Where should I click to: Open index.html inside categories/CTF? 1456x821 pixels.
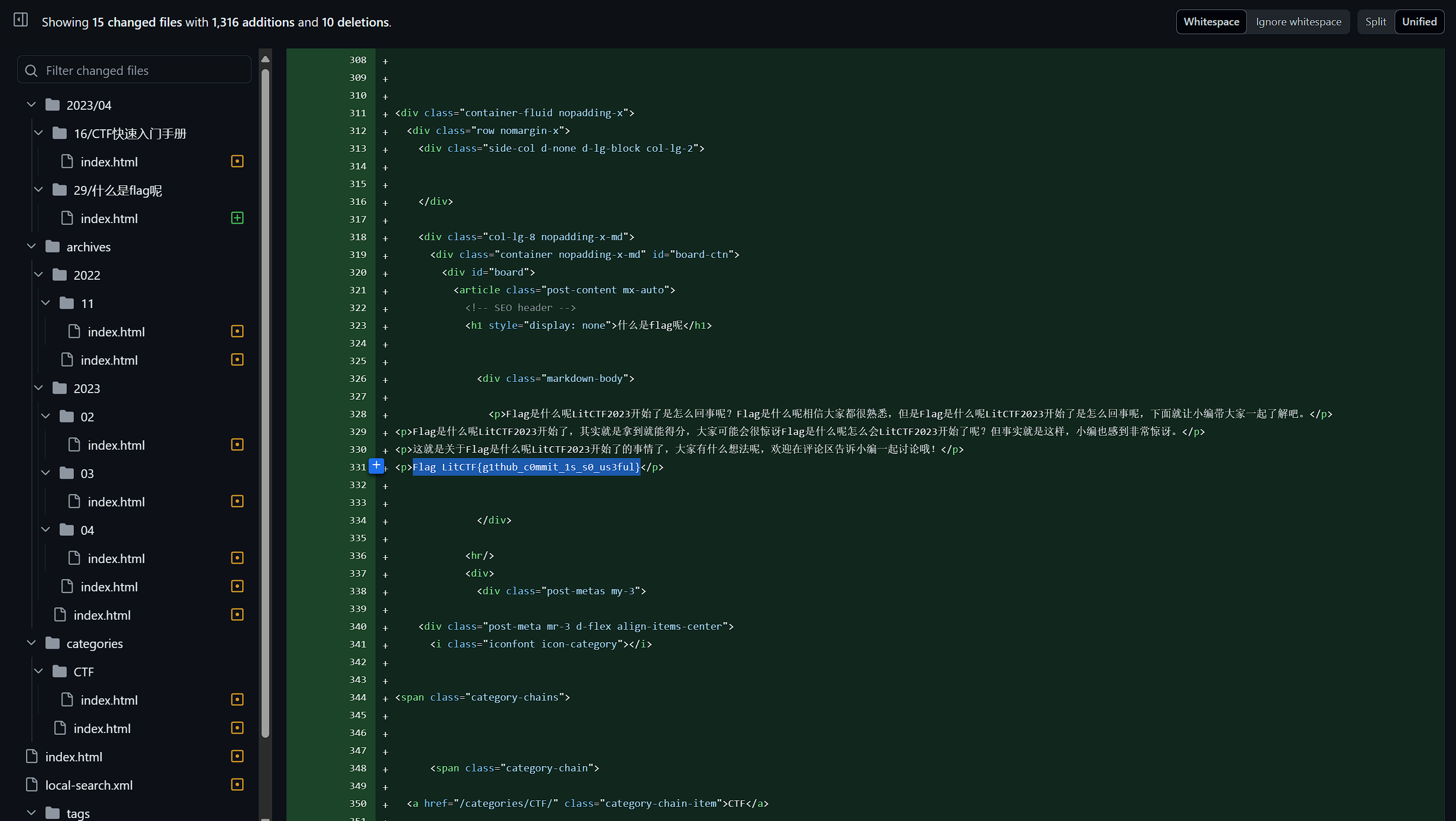tap(109, 700)
